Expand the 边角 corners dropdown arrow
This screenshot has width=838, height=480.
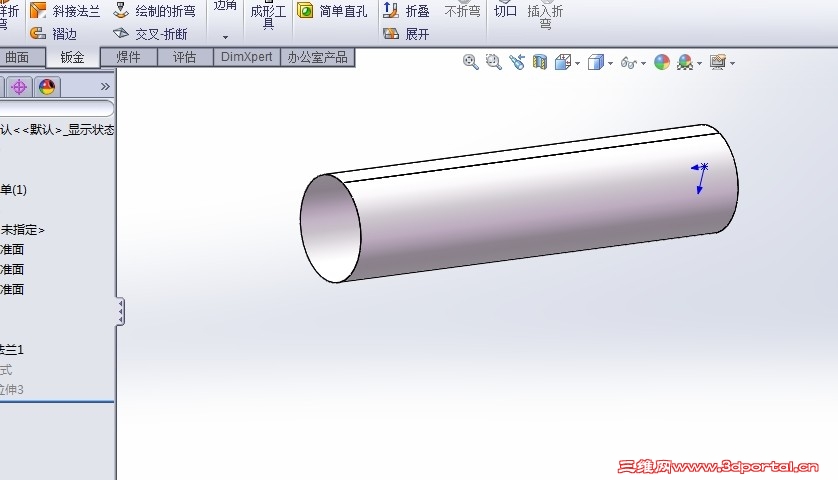coord(226,37)
